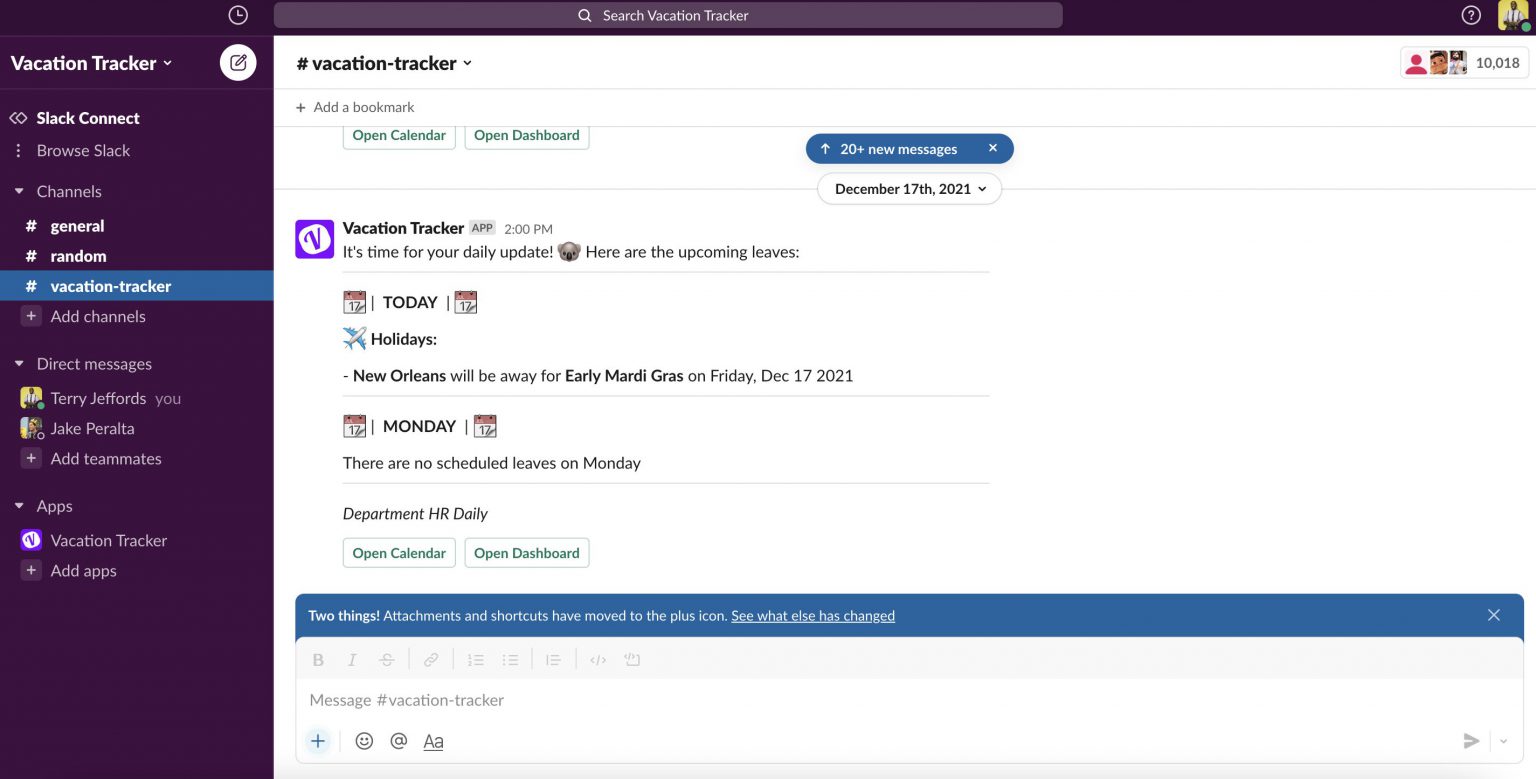Open the channel members list showing 10,018

coord(1463,62)
